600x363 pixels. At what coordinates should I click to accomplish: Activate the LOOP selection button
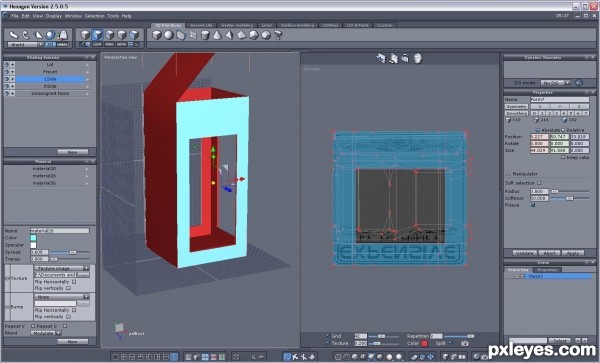tap(97, 44)
